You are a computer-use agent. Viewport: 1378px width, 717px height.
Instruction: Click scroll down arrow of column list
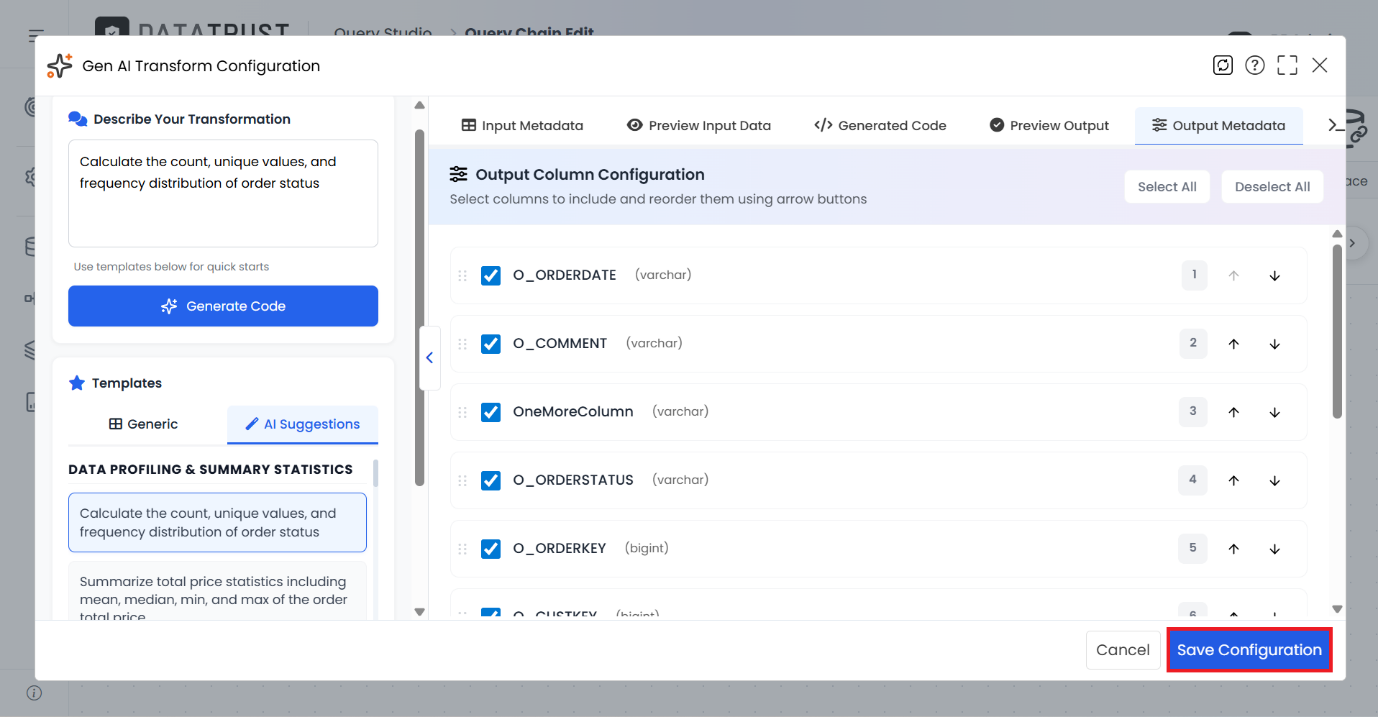click(1337, 608)
